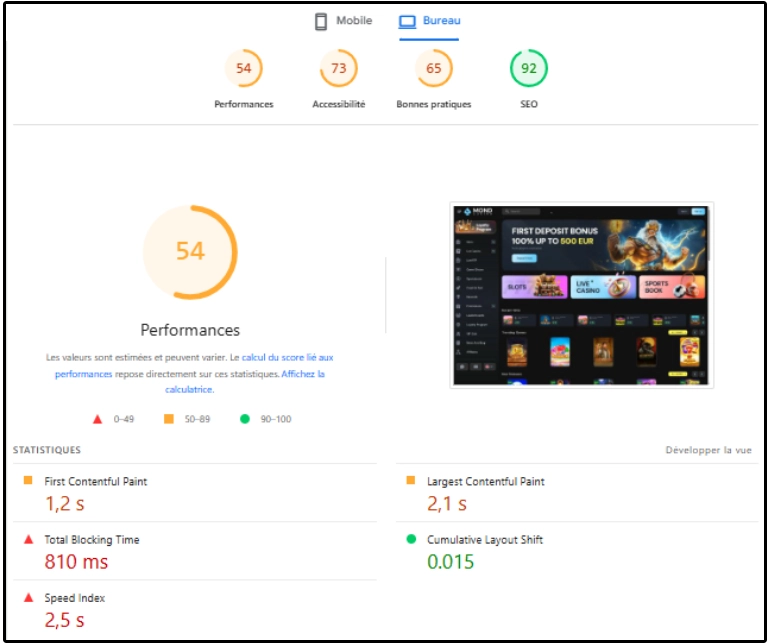Viewport: 768px width, 644px height.
Task: Click the green circle 90–100 legend icon
Action: coord(245,419)
